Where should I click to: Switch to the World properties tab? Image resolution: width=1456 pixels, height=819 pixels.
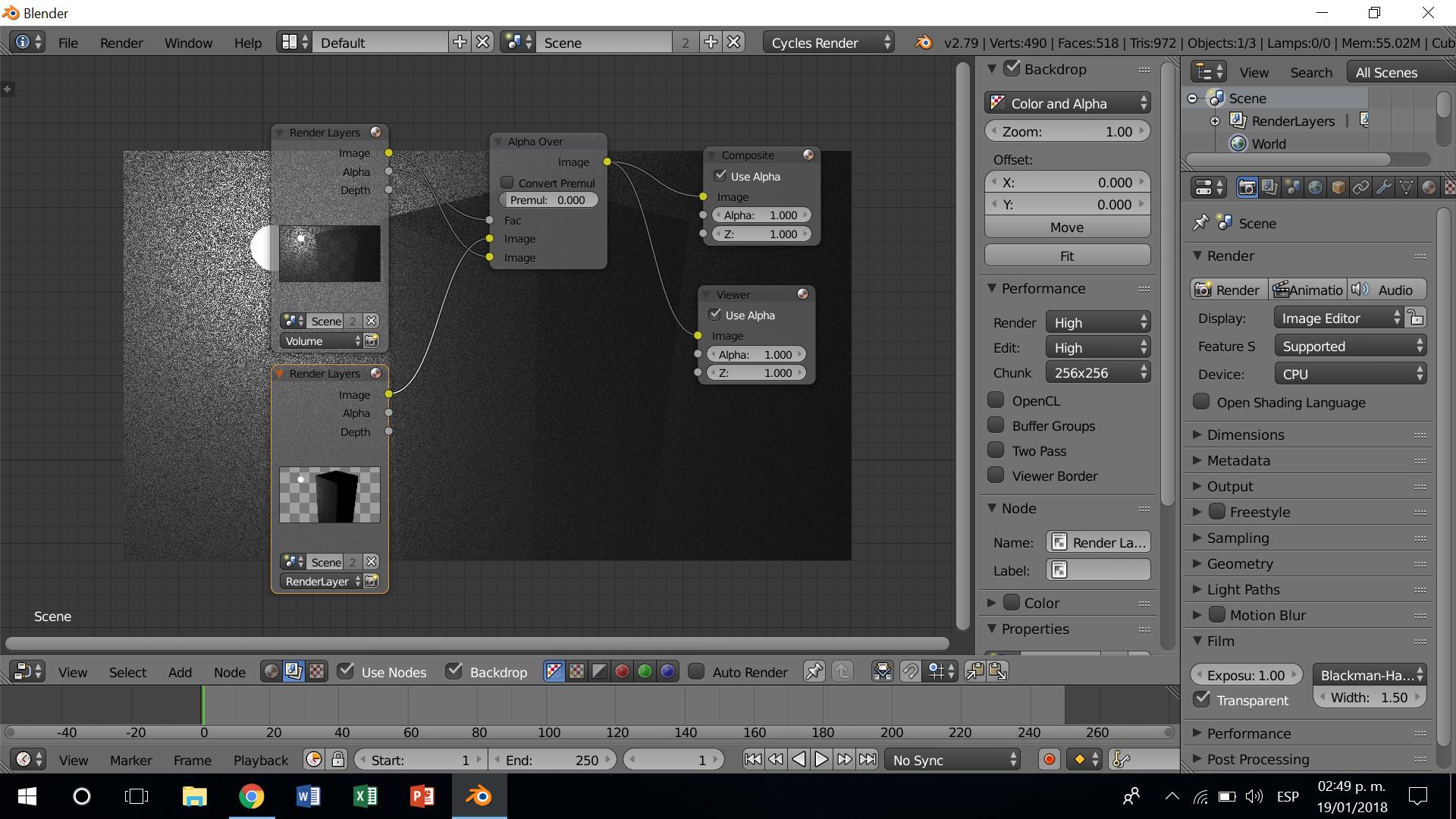[1316, 187]
